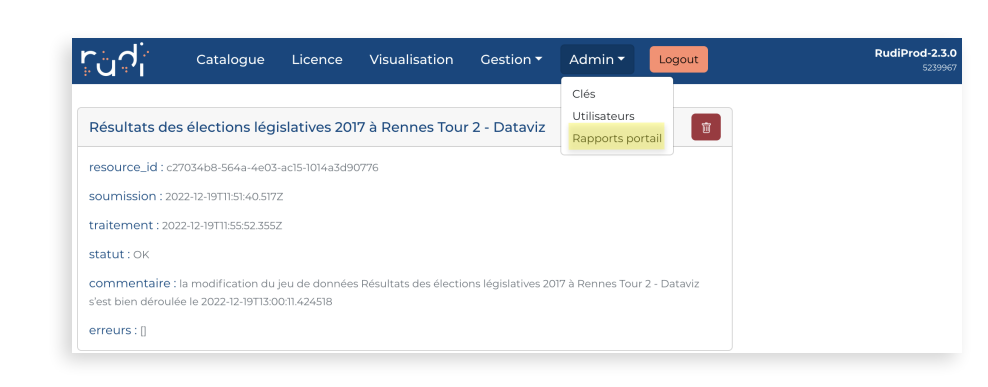Click the report title Résultats des élections législatives

coord(317,127)
